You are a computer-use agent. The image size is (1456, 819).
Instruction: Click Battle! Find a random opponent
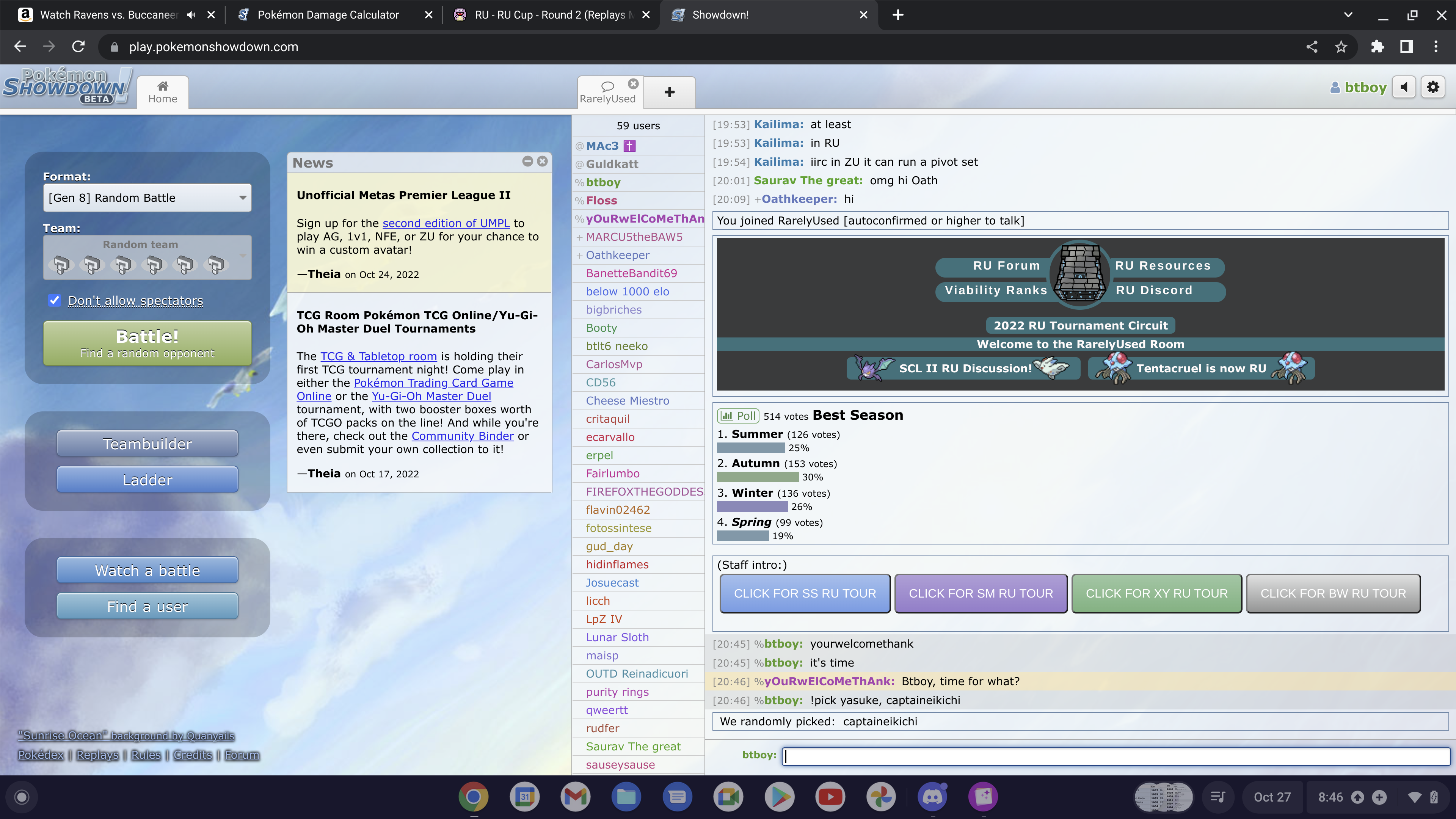pyautogui.click(x=147, y=344)
